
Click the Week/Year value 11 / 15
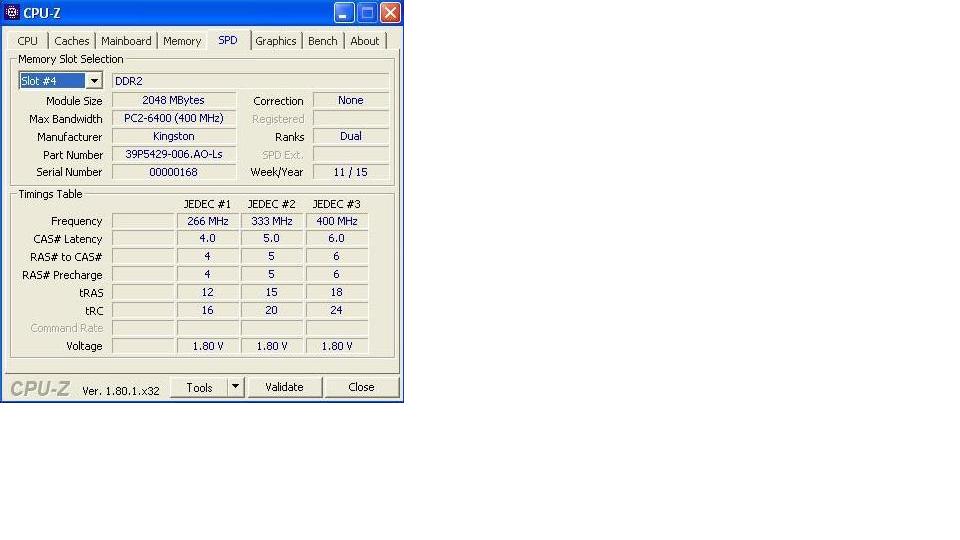351,172
